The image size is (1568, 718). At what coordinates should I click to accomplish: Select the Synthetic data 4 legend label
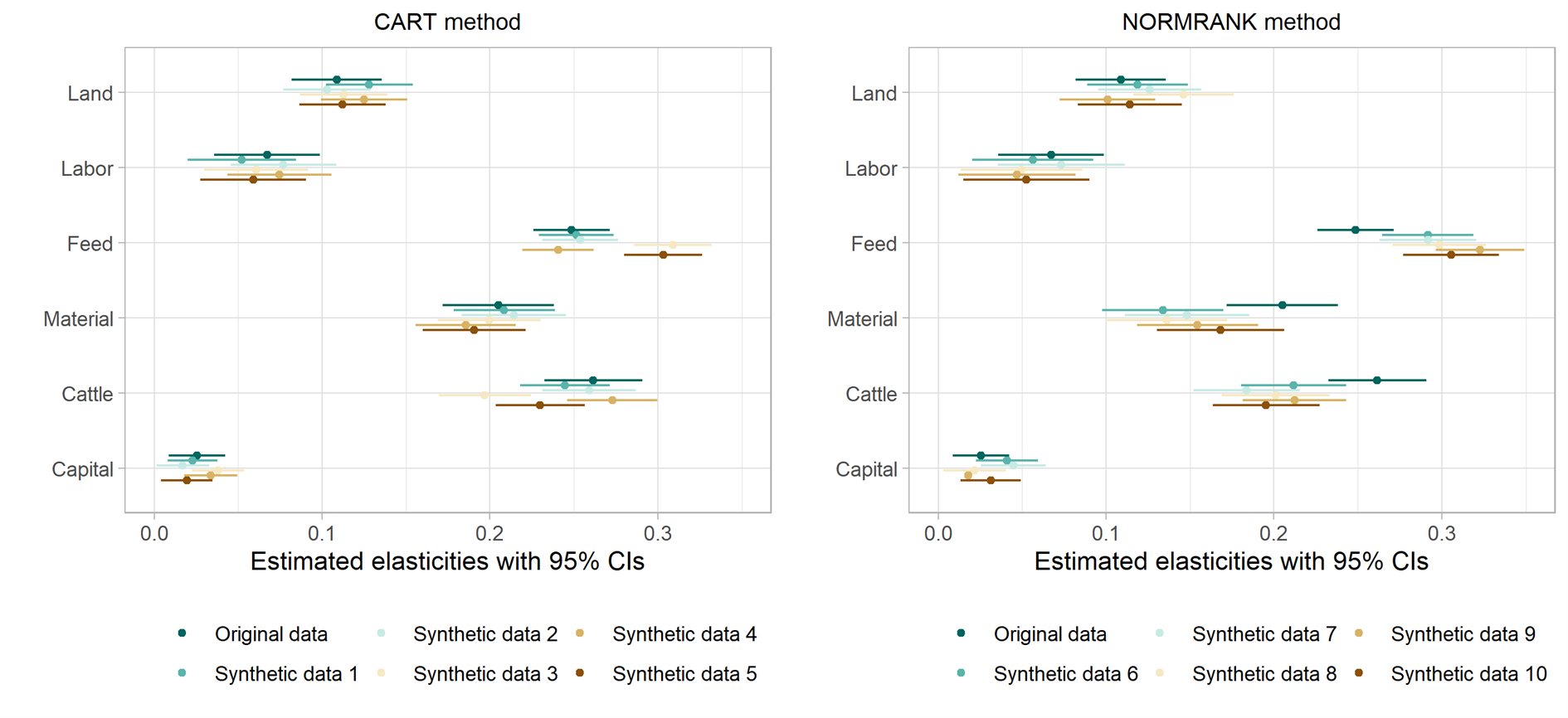[x=684, y=634]
